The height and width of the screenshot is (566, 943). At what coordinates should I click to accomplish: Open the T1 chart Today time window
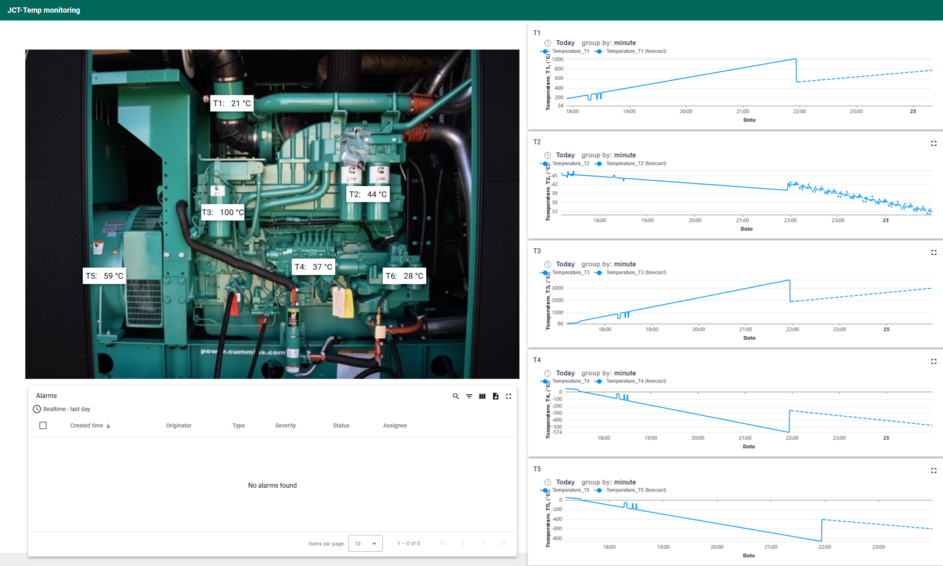coord(565,43)
